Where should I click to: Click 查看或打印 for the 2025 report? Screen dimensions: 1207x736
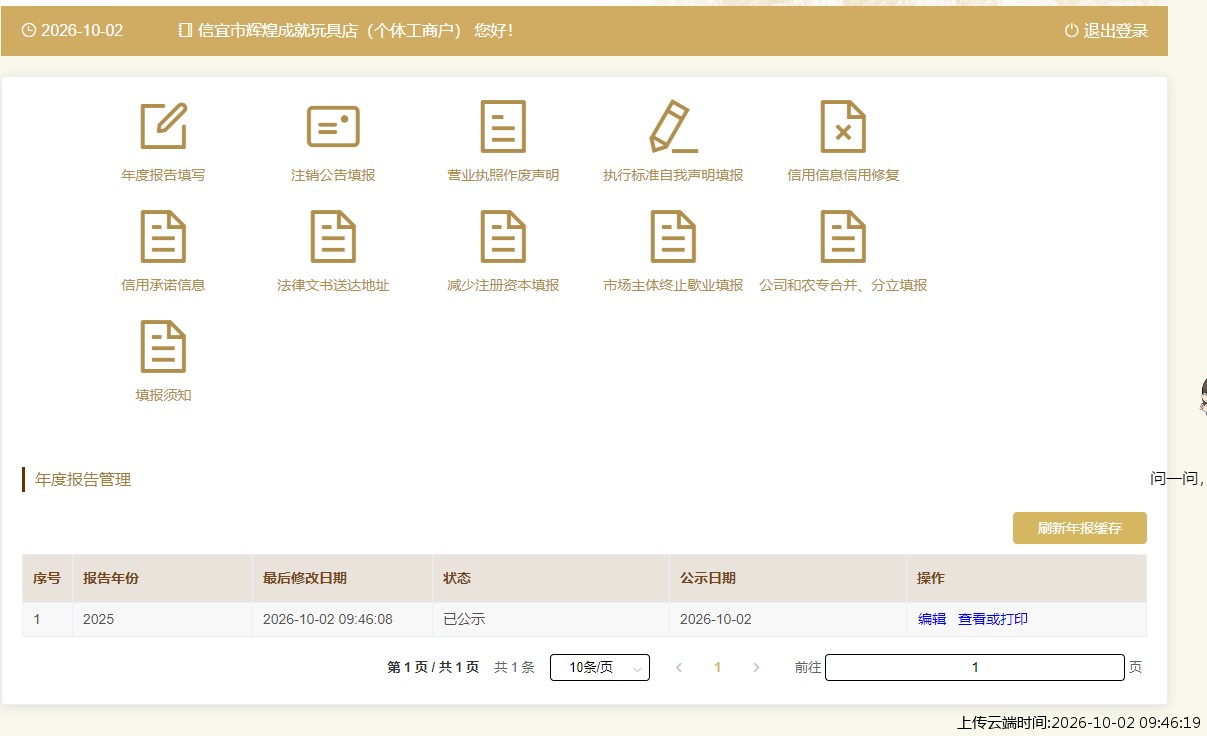(x=993, y=619)
